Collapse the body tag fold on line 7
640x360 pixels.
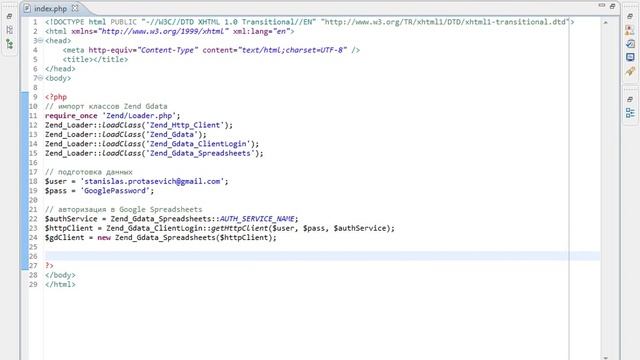(40, 78)
